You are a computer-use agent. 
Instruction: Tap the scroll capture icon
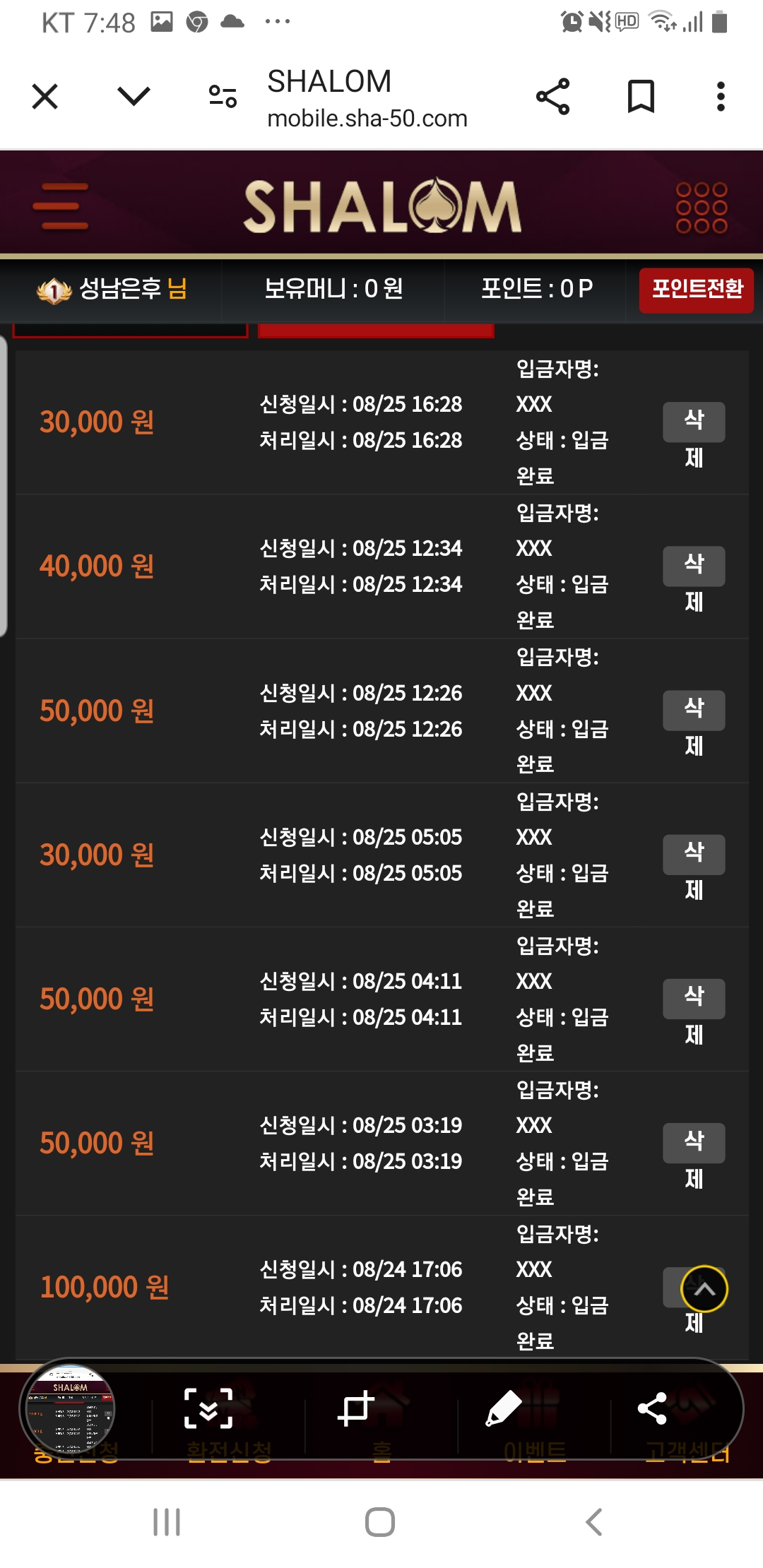click(208, 1408)
